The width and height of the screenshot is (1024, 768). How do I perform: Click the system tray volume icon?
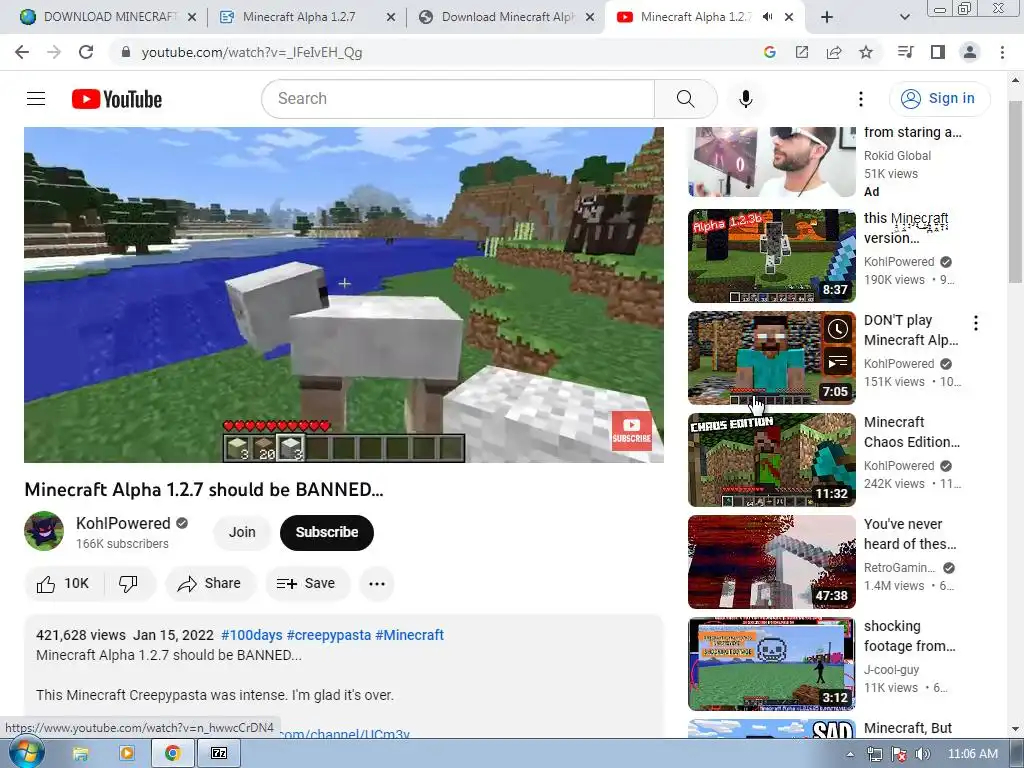tap(923, 754)
